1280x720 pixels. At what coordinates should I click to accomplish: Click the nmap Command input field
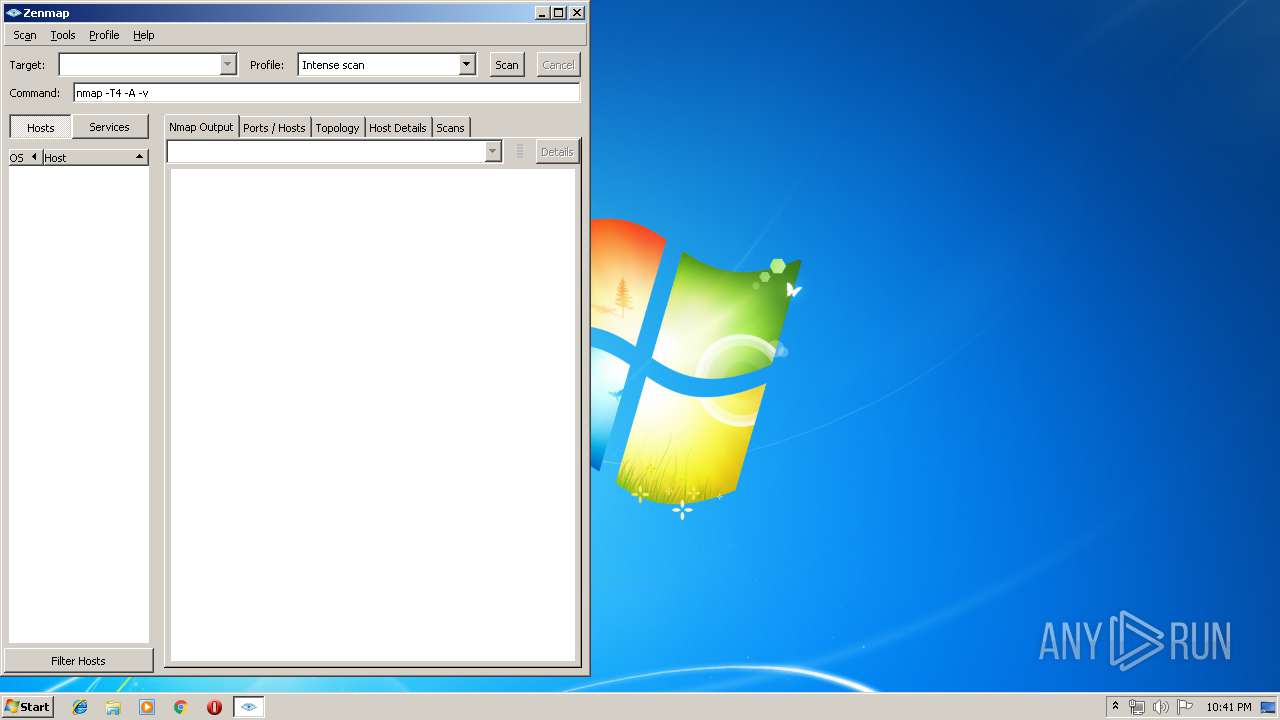pos(327,93)
